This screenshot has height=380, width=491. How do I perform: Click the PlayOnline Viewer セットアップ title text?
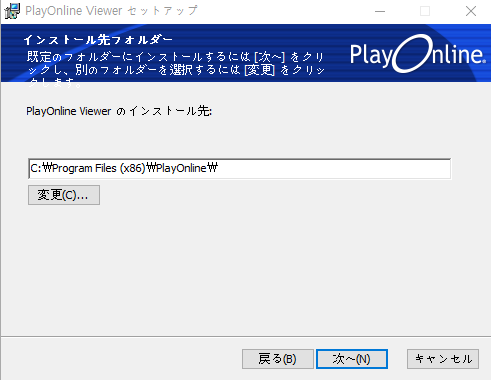point(111,11)
